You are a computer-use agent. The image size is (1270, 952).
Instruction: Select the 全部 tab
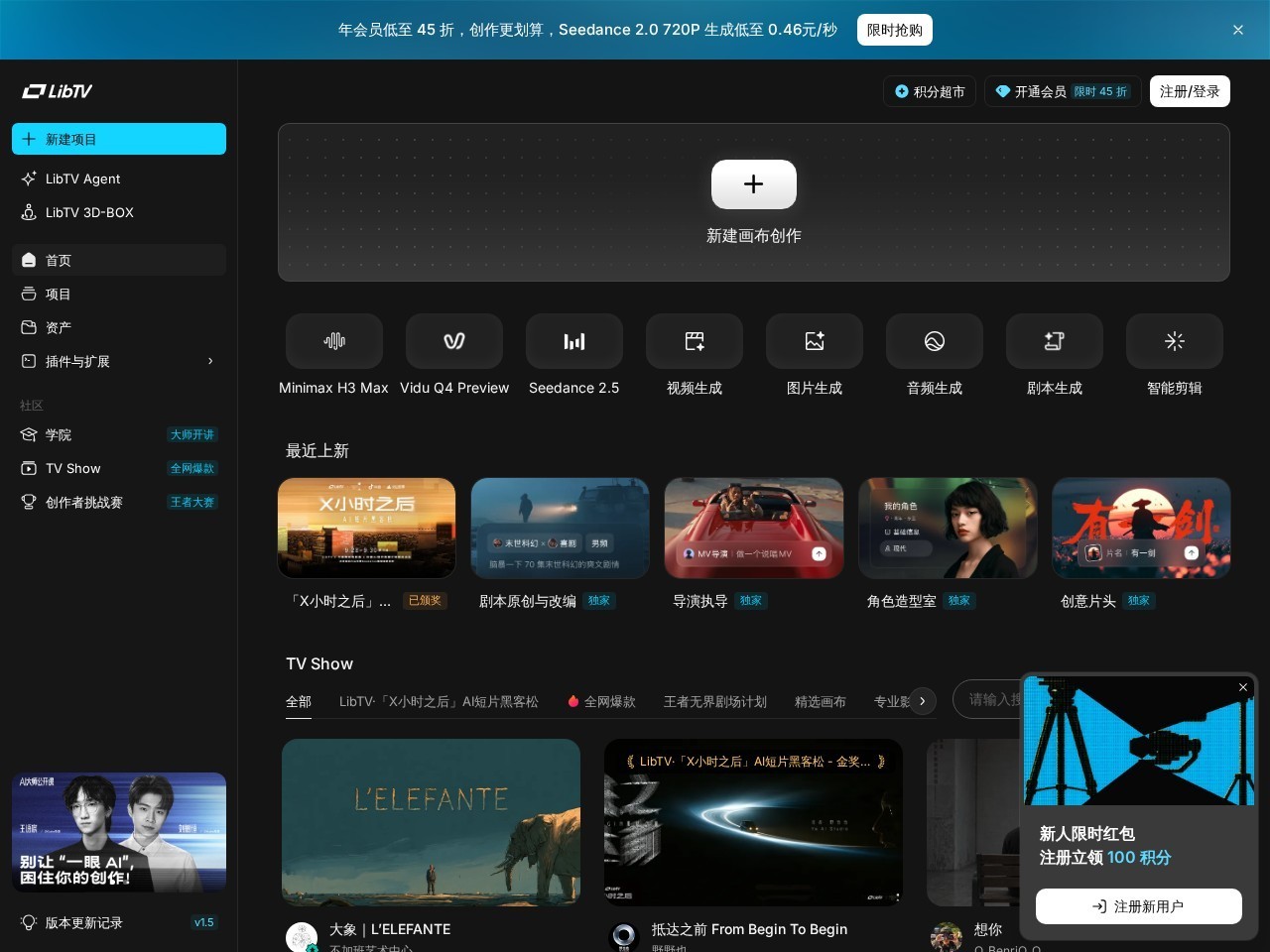pyautogui.click(x=299, y=702)
